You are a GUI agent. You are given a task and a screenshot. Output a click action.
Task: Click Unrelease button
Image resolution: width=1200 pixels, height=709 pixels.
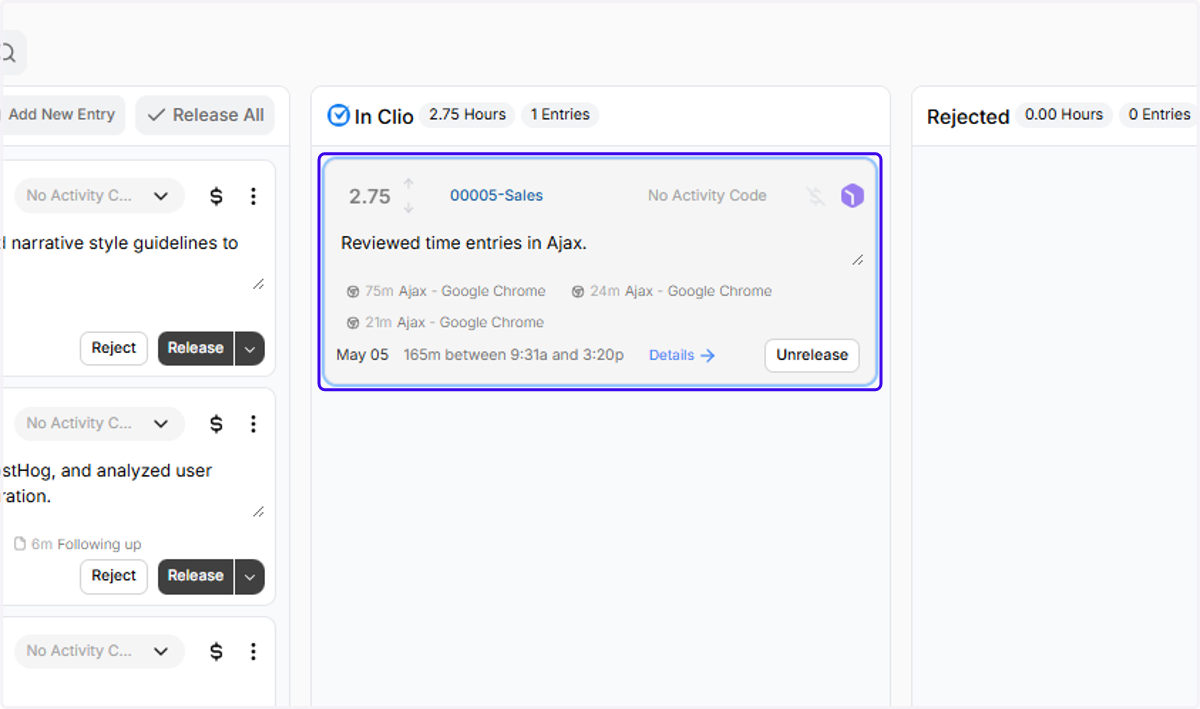(812, 355)
